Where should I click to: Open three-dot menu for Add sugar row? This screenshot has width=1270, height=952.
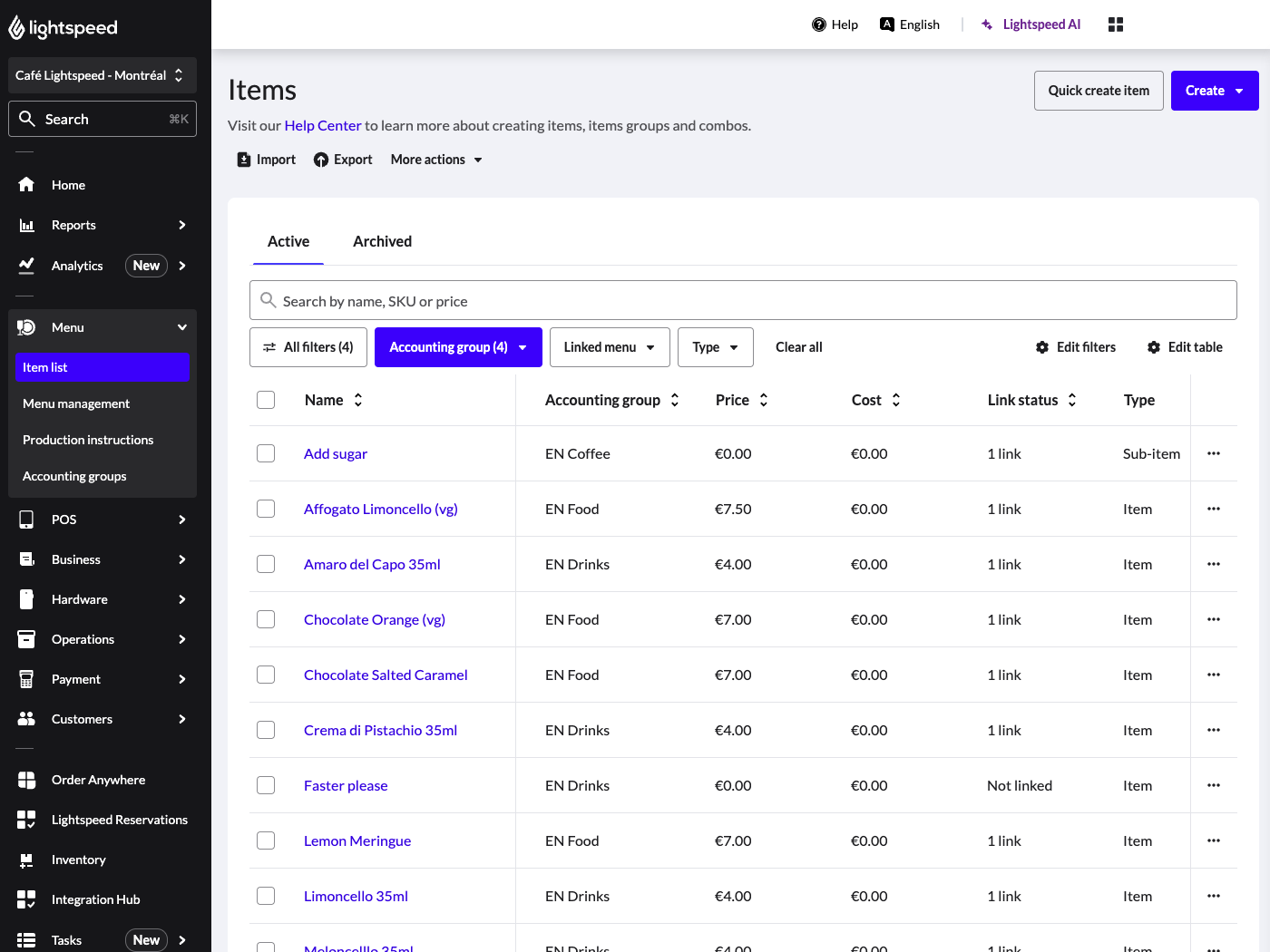tap(1214, 453)
